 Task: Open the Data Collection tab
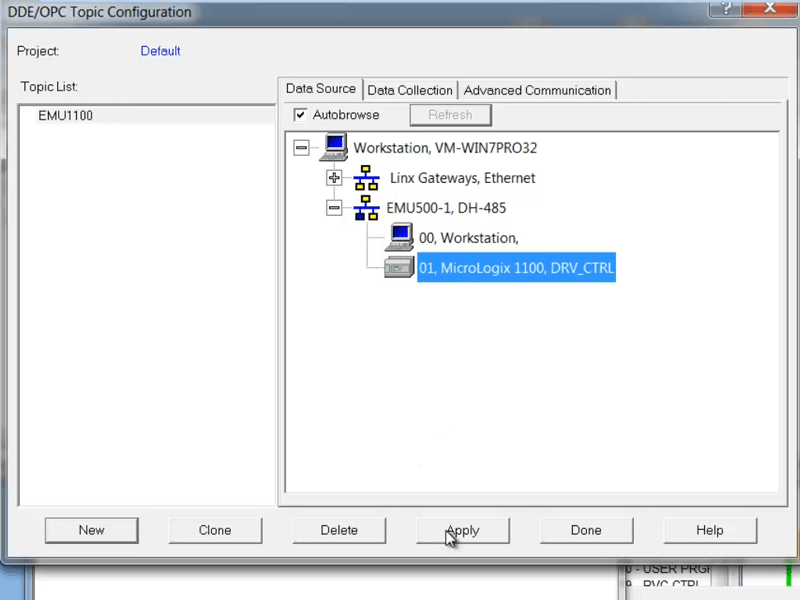coord(410,90)
